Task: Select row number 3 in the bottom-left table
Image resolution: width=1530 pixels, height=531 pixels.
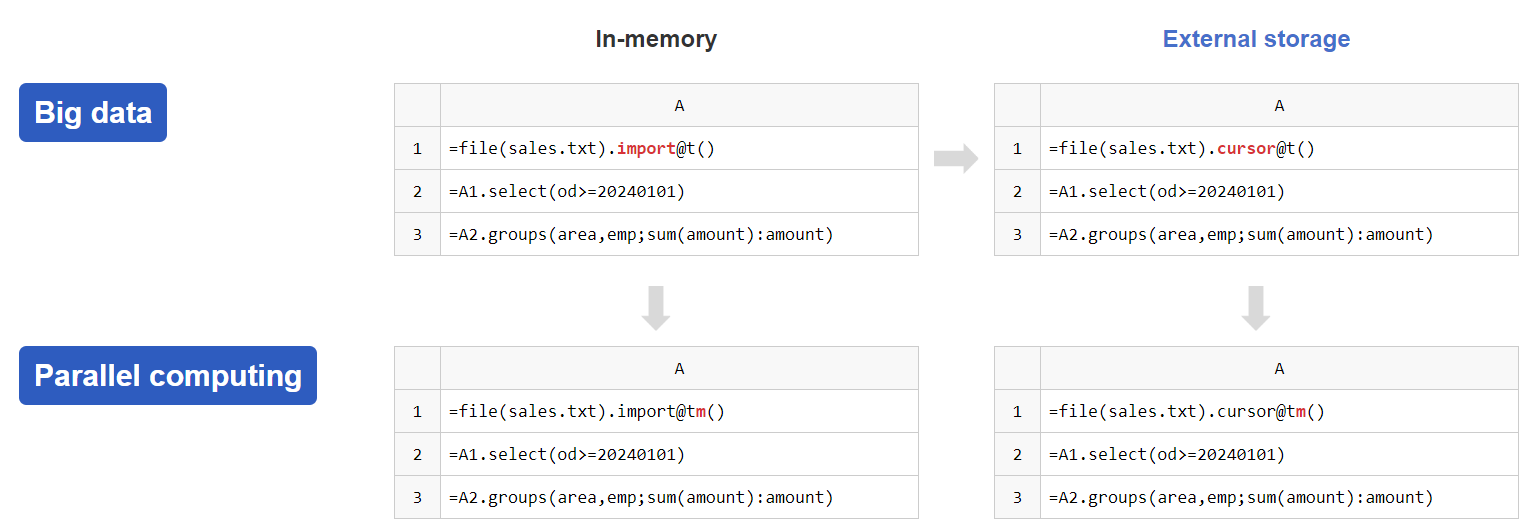Action: coord(417,497)
